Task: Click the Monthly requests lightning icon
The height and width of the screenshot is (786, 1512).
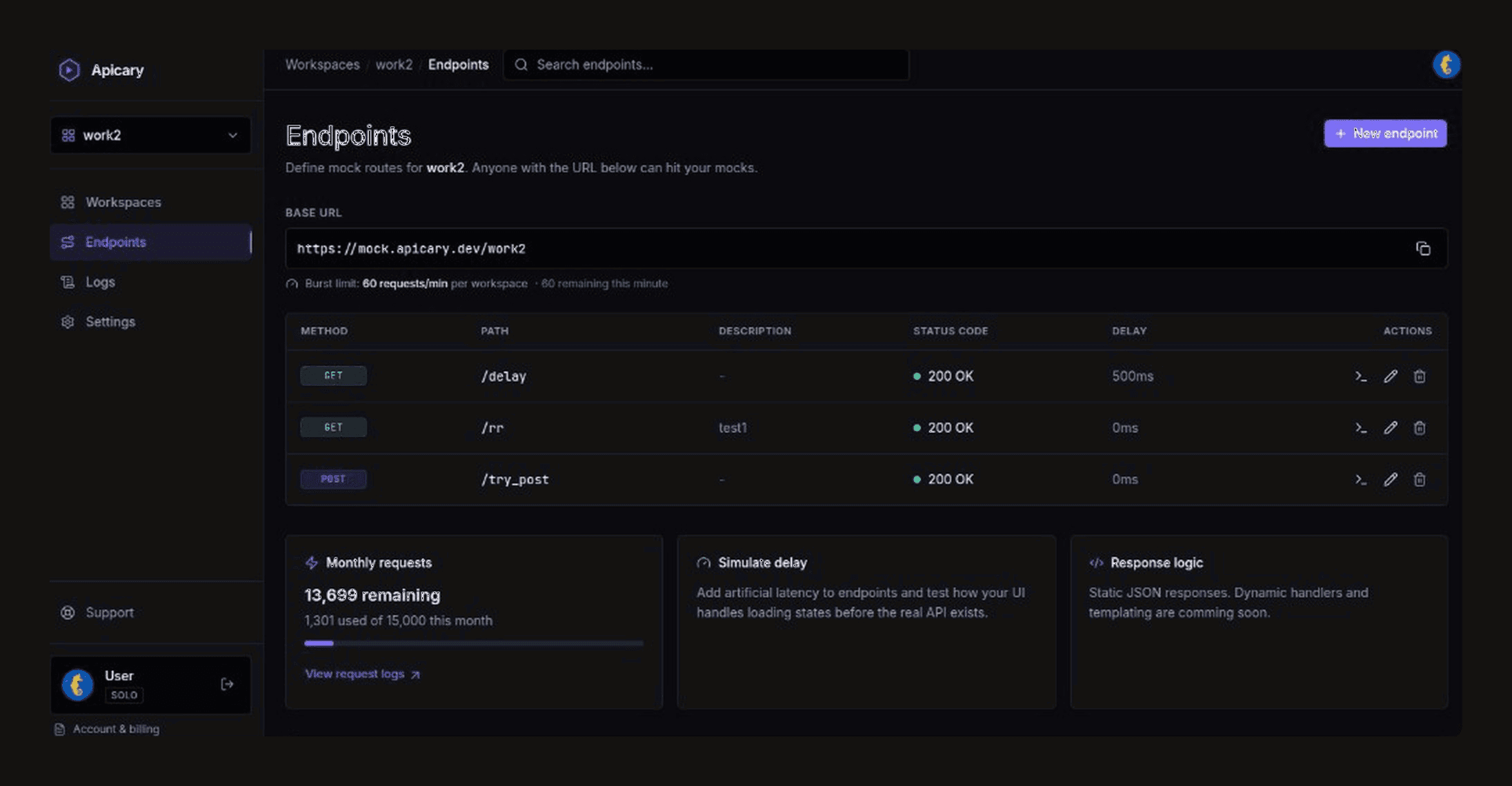Action: click(312, 563)
